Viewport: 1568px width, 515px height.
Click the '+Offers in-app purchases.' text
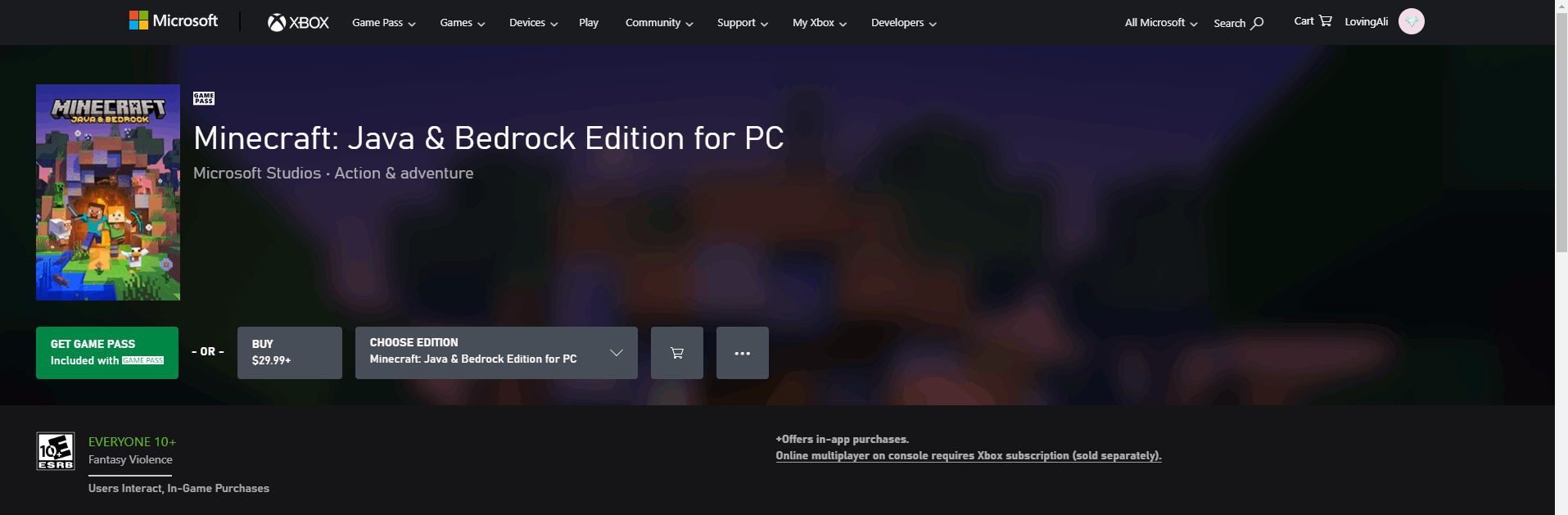click(842, 440)
